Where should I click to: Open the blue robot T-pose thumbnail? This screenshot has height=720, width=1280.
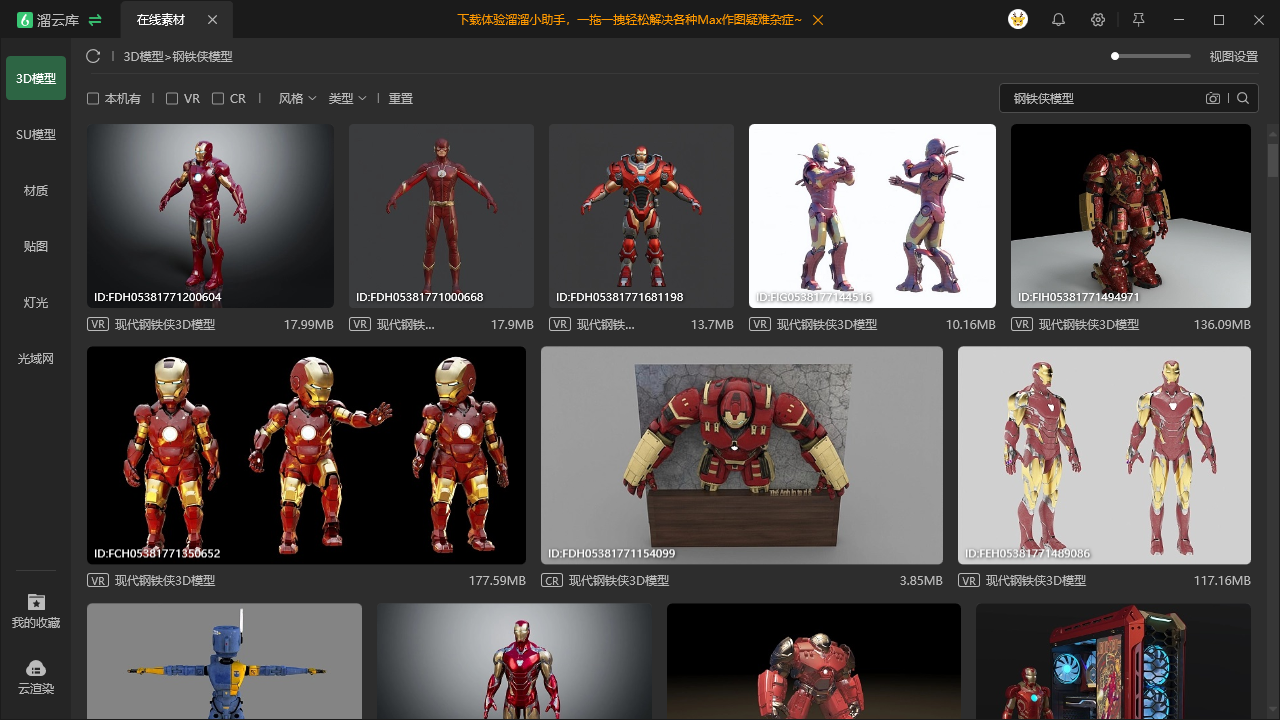[224, 661]
